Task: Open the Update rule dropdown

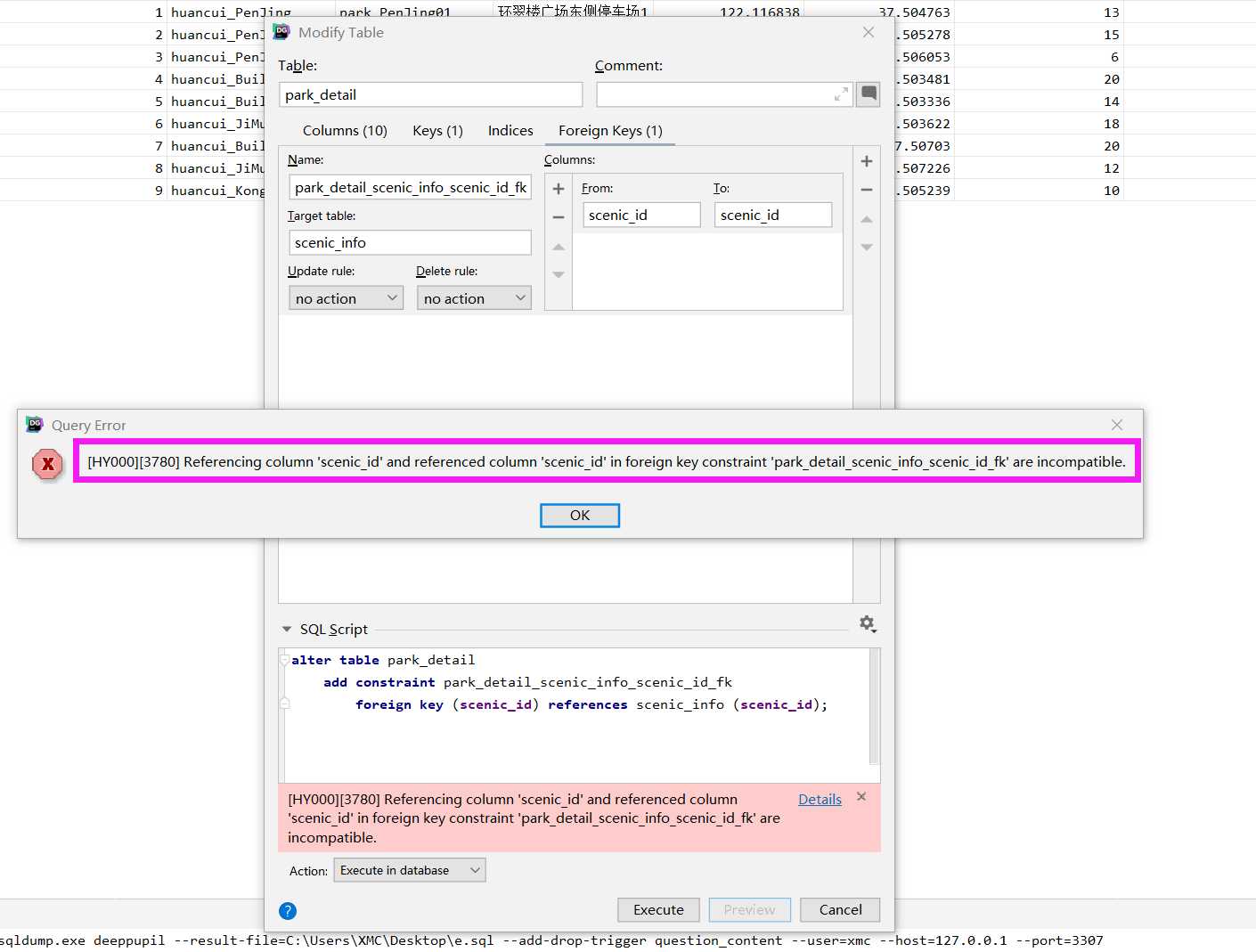Action: 347,298
